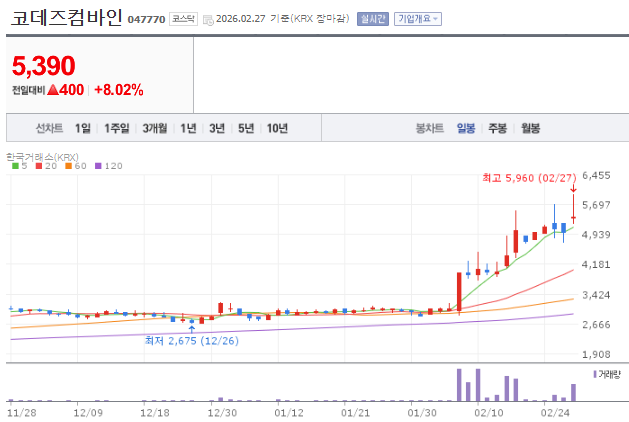Switch to 월봉 monthly candle chart
This screenshot has width=629, height=422.
point(530,128)
